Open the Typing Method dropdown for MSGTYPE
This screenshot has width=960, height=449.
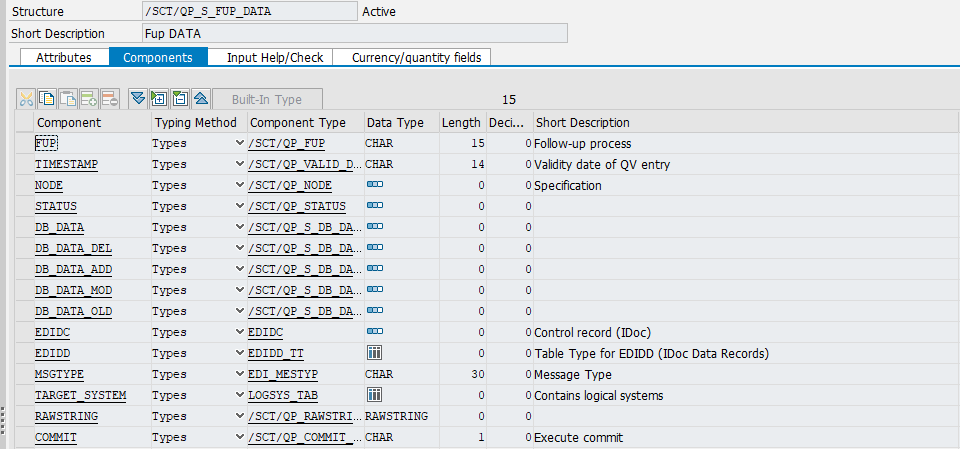coord(239,374)
